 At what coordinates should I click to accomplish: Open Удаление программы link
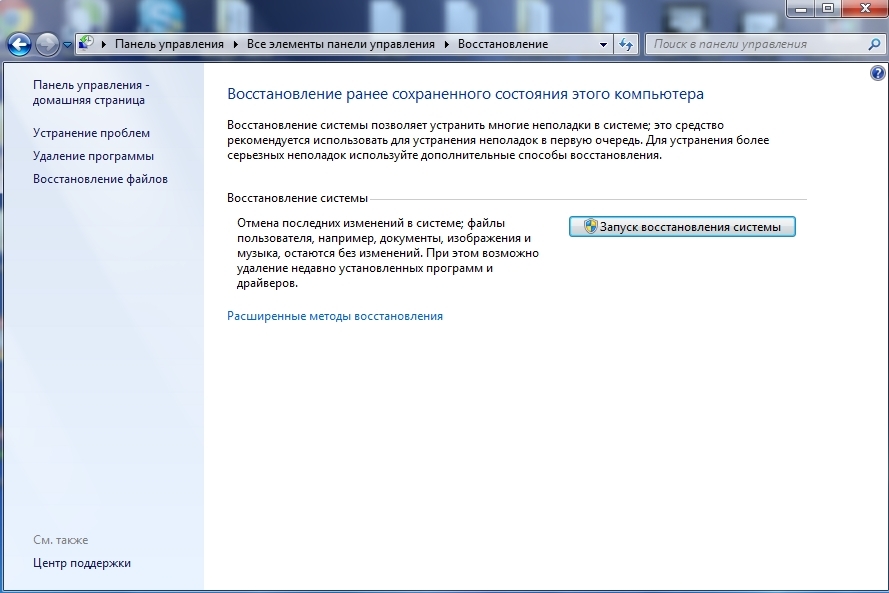click(94, 156)
